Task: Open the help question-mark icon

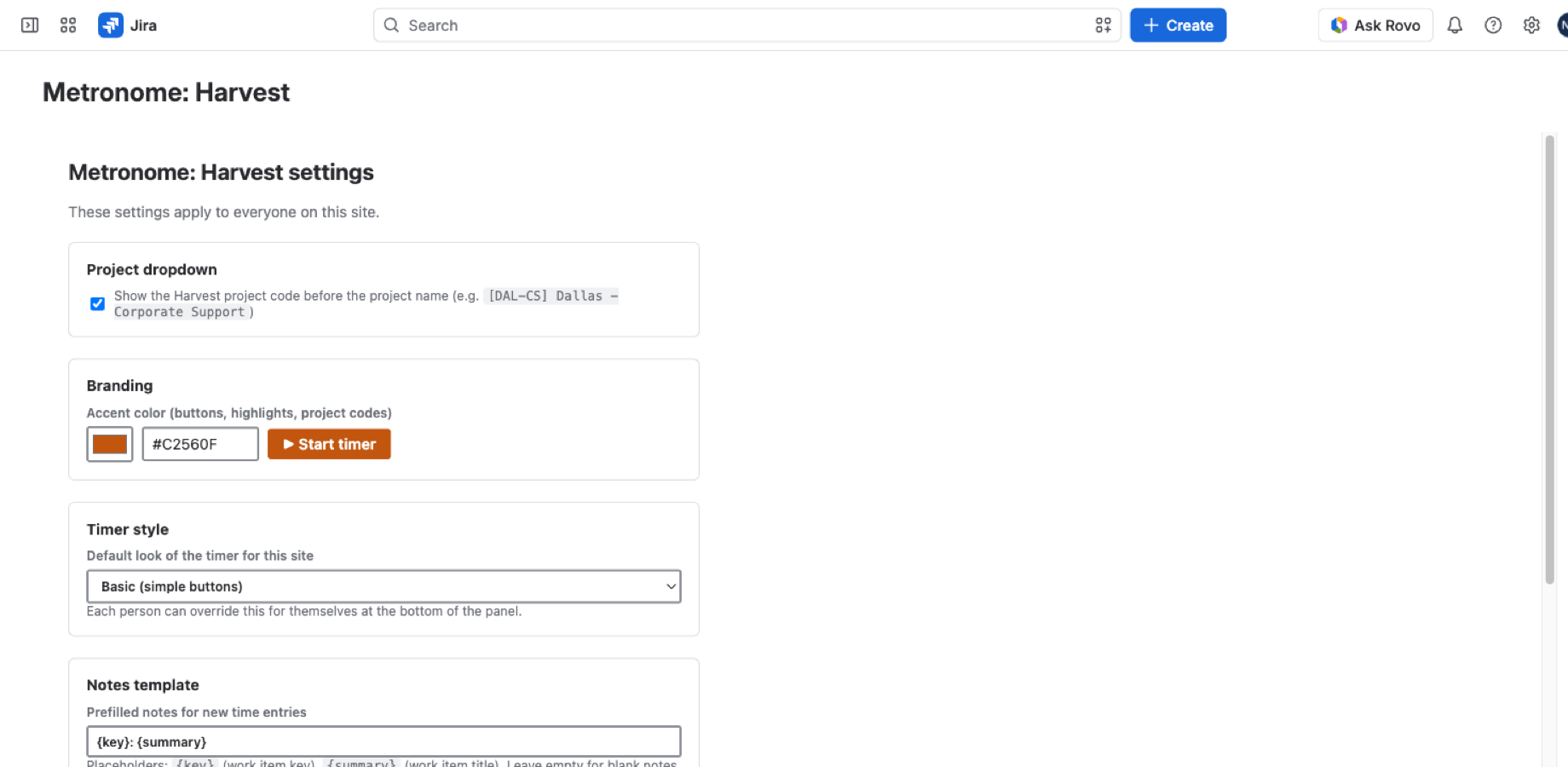Action: (x=1493, y=26)
